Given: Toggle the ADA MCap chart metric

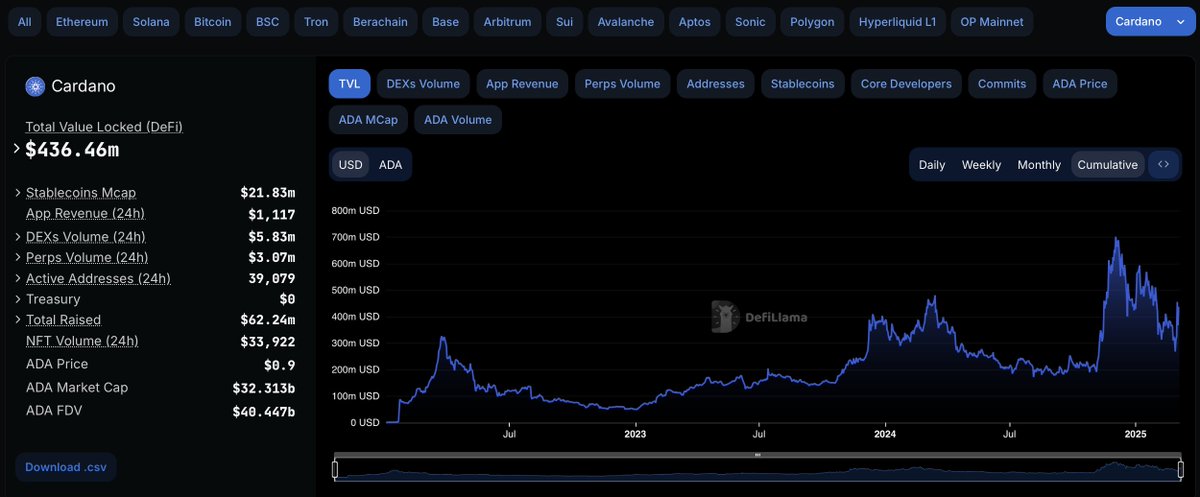Looking at the screenshot, I should (x=368, y=120).
